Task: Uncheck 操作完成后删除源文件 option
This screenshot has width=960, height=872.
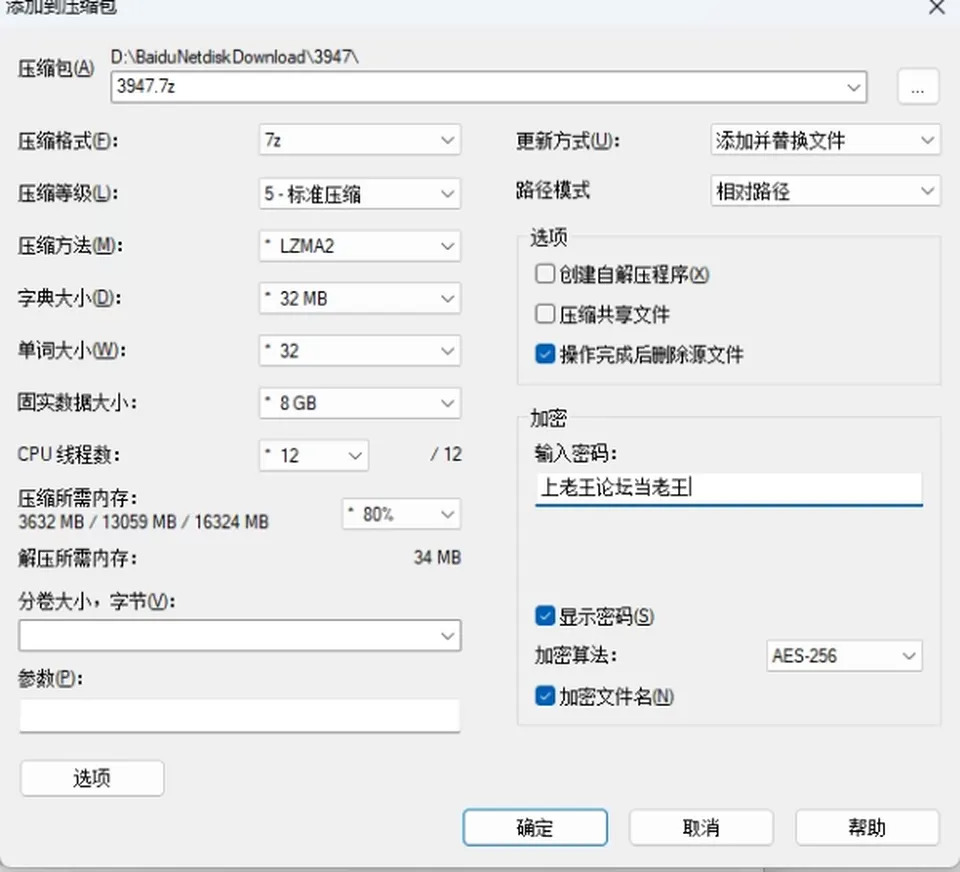Action: tap(545, 354)
